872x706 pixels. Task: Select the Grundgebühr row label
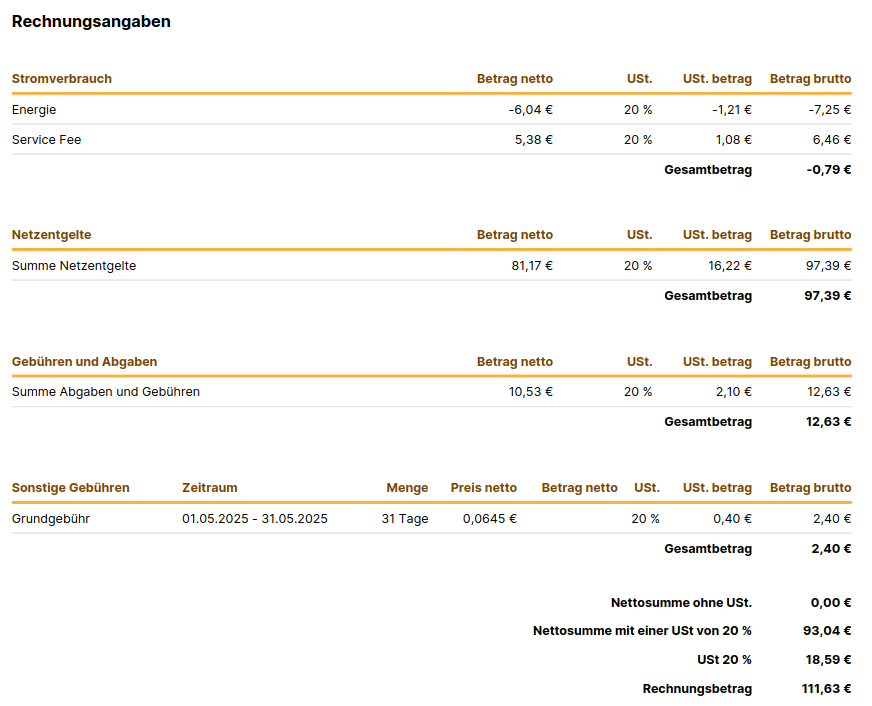coord(51,519)
